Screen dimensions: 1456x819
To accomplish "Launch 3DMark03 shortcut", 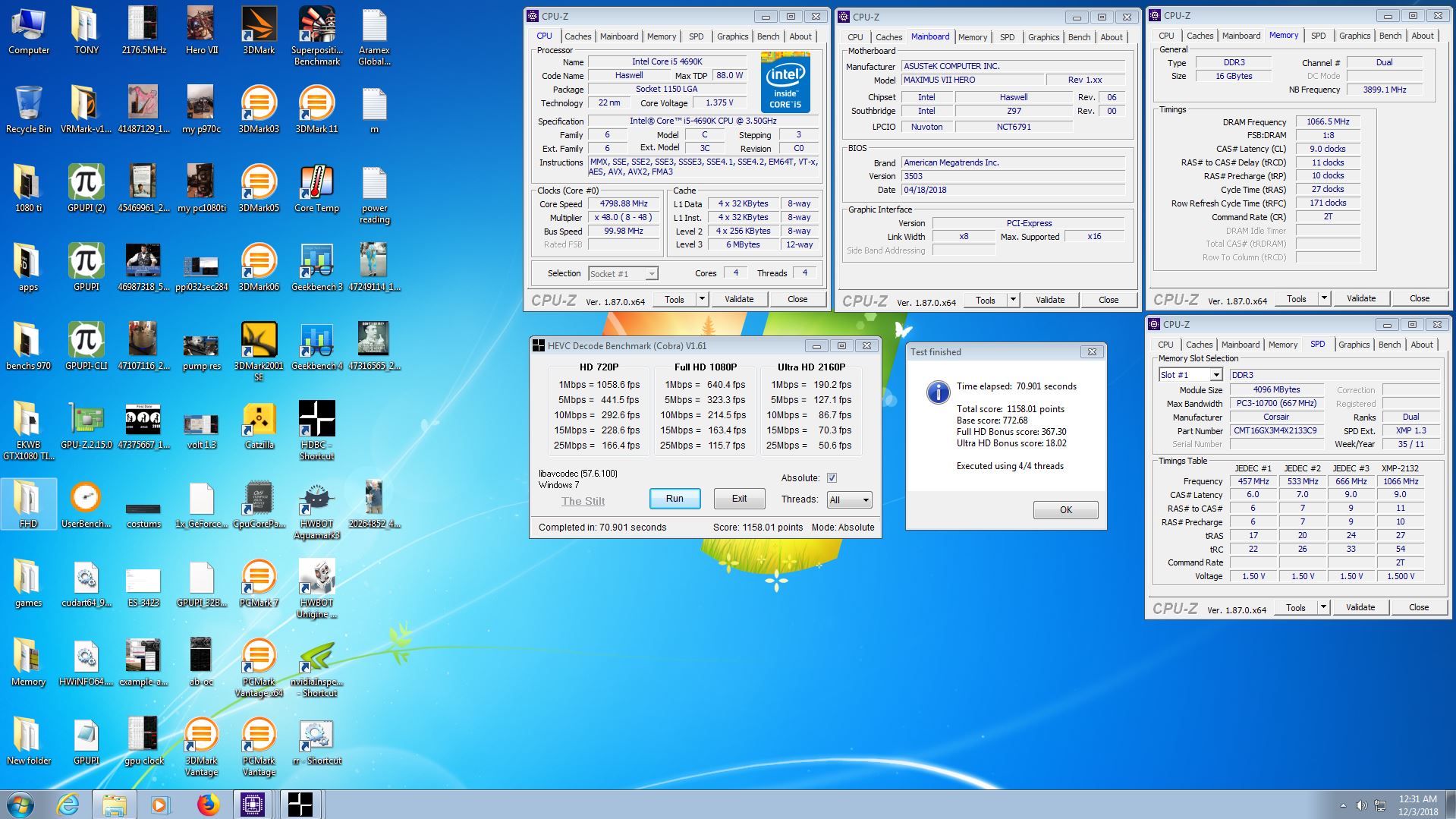I will click(259, 111).
